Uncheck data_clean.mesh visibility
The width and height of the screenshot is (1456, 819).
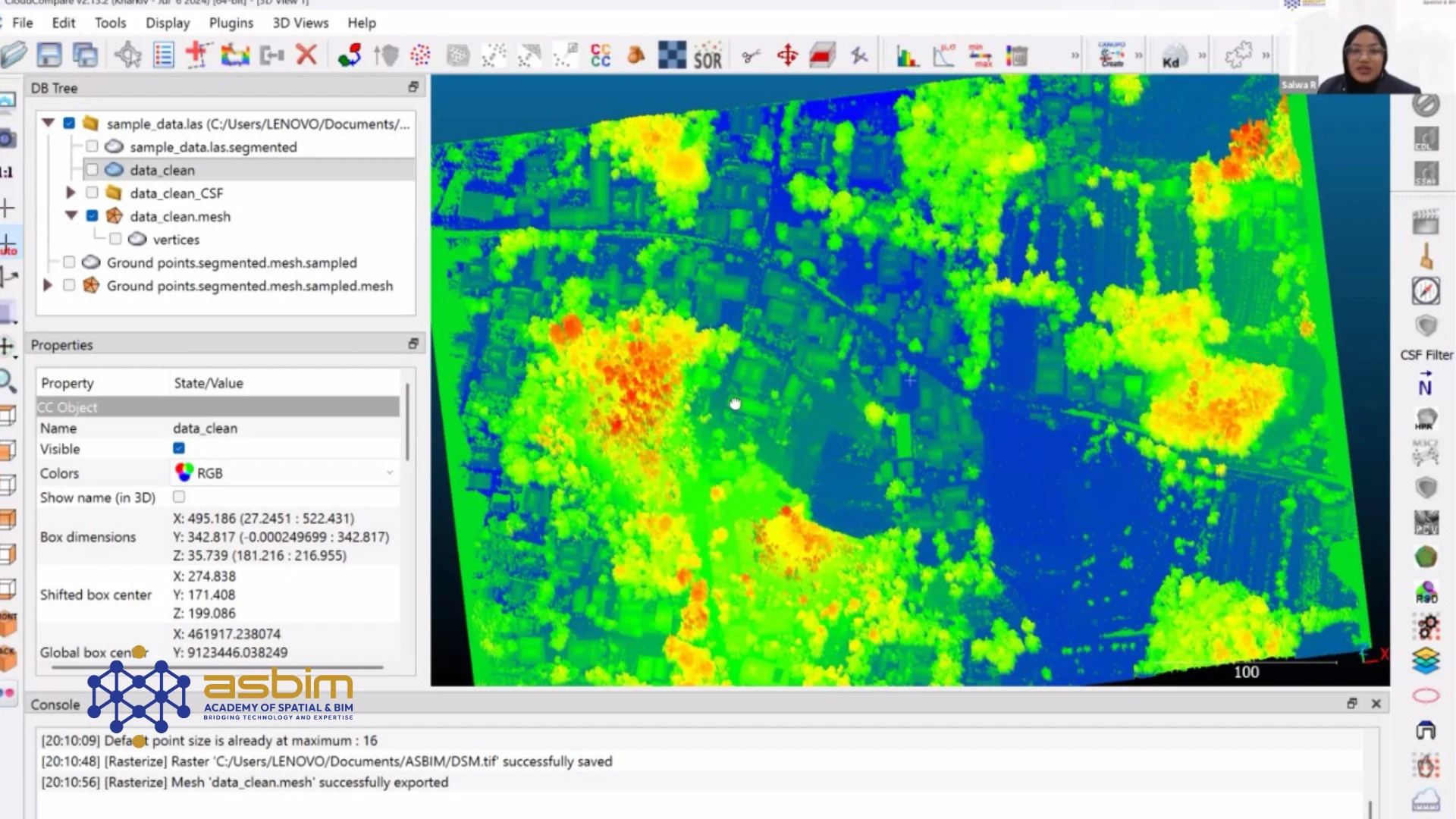pyautogui.click(x=93, y=216)
